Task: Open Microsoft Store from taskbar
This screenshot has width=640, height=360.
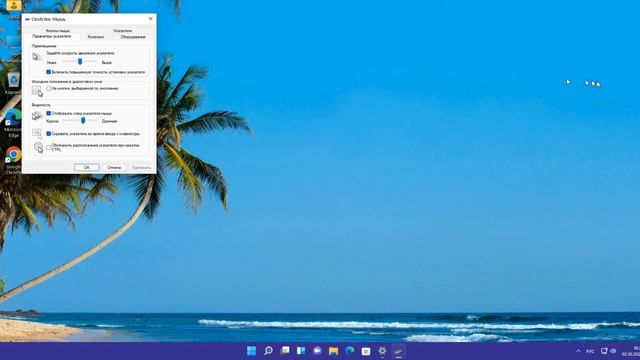Action: (366, 351)
